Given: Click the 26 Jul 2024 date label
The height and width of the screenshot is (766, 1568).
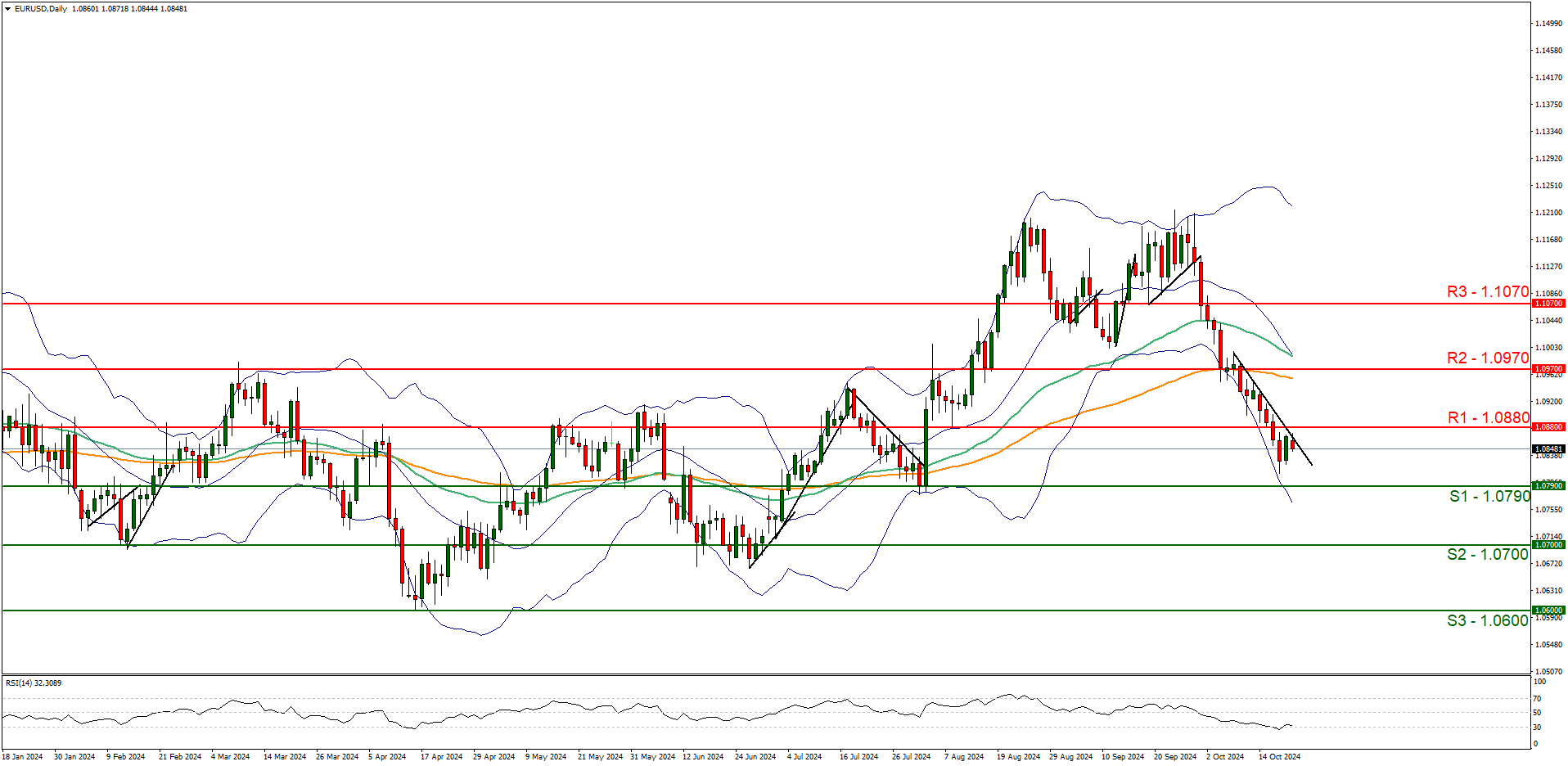Looking at the screenshot, I should point(911,757).
